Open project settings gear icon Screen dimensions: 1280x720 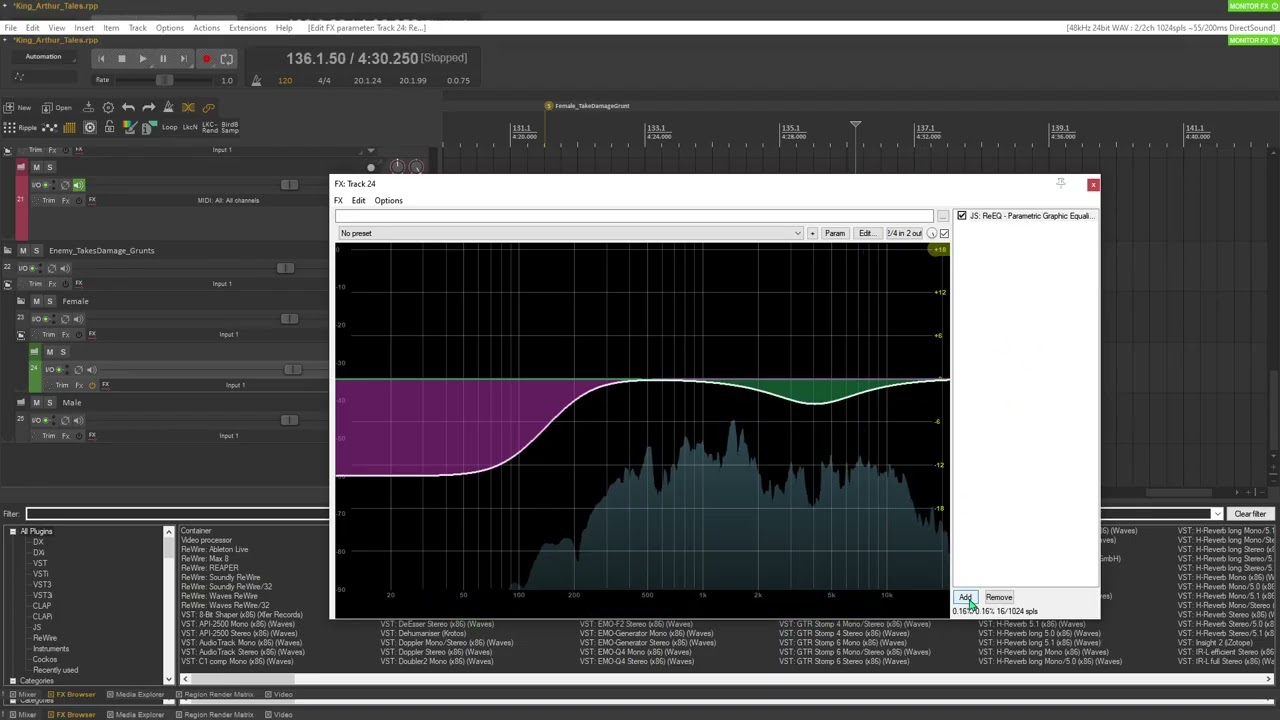tap(108, 107)
